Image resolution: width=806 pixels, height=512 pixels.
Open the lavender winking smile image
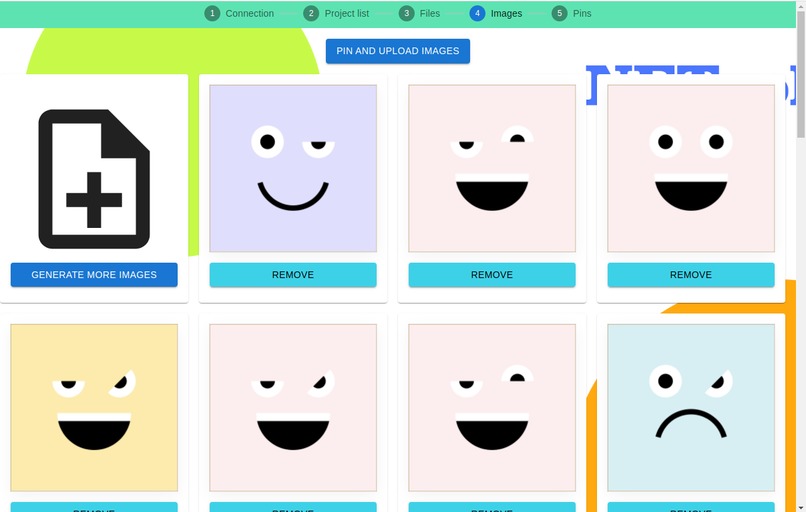coord(293,169)
